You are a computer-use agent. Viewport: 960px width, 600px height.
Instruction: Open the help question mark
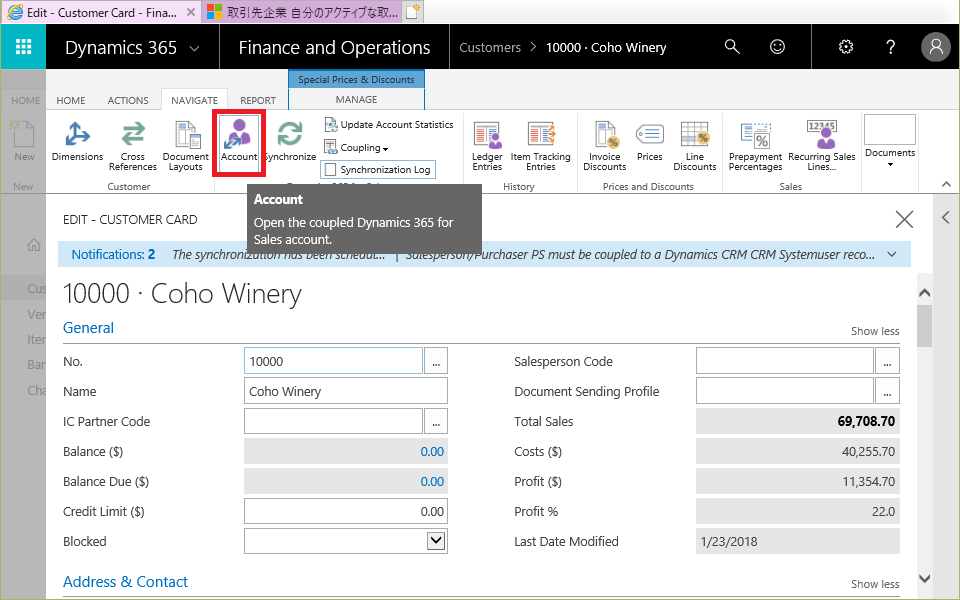click(x=890, y=47)
